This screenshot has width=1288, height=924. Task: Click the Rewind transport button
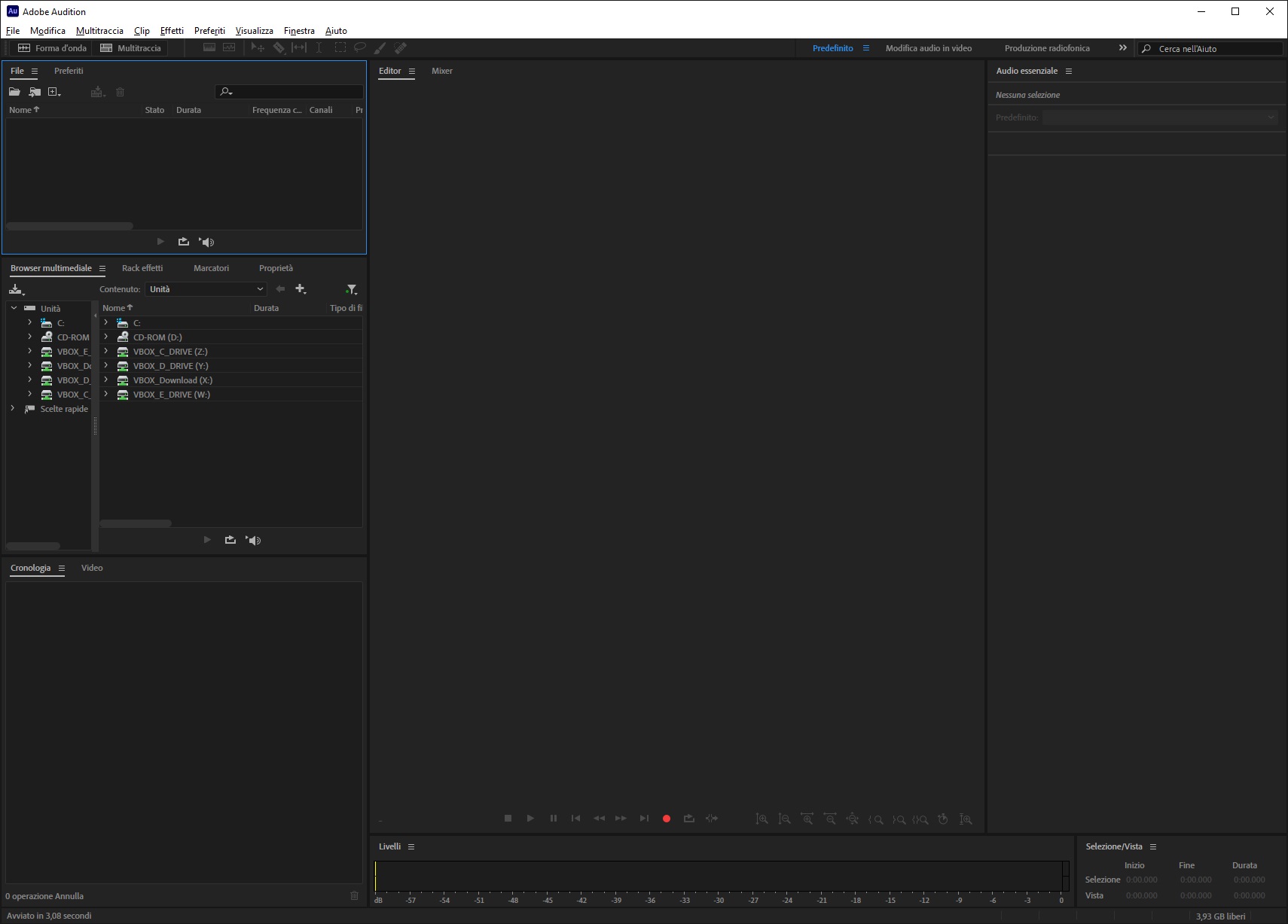599,819
